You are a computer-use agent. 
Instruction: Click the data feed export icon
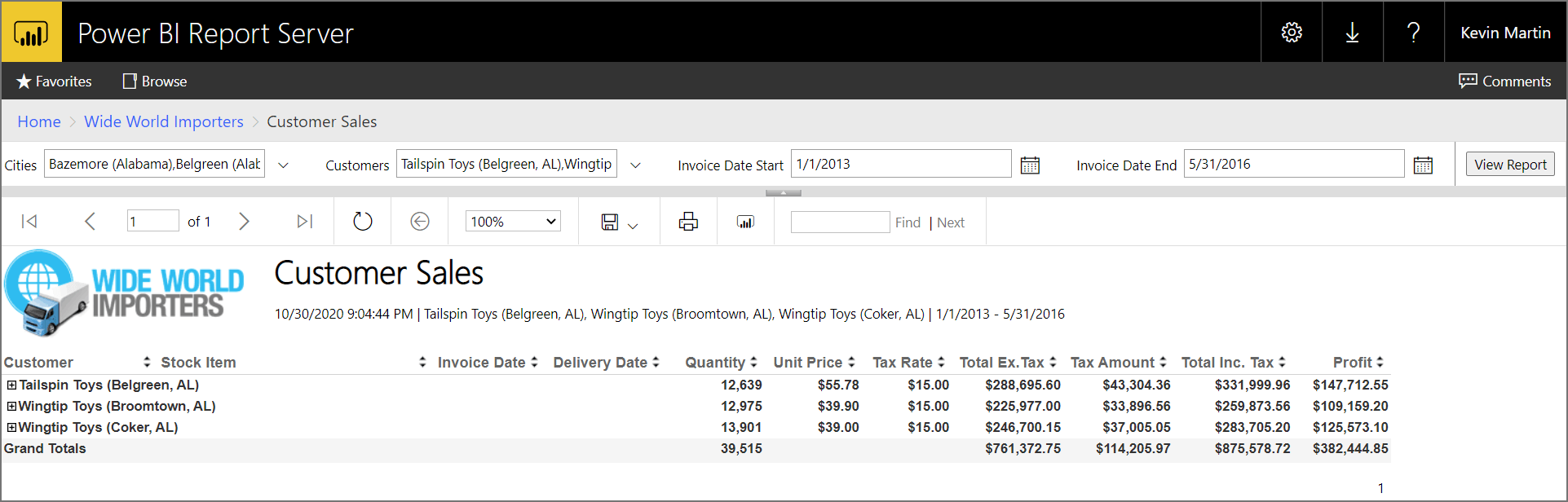click(745, 222)
